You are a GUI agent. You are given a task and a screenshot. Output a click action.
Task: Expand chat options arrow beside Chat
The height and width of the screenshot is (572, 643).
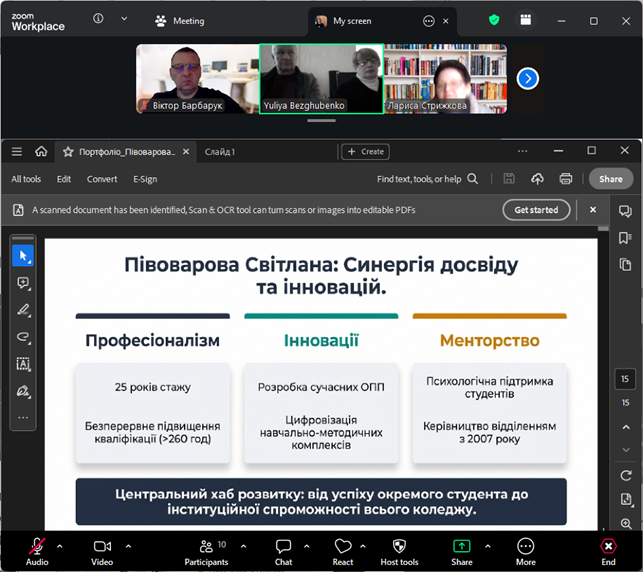(x=307, y=546)
